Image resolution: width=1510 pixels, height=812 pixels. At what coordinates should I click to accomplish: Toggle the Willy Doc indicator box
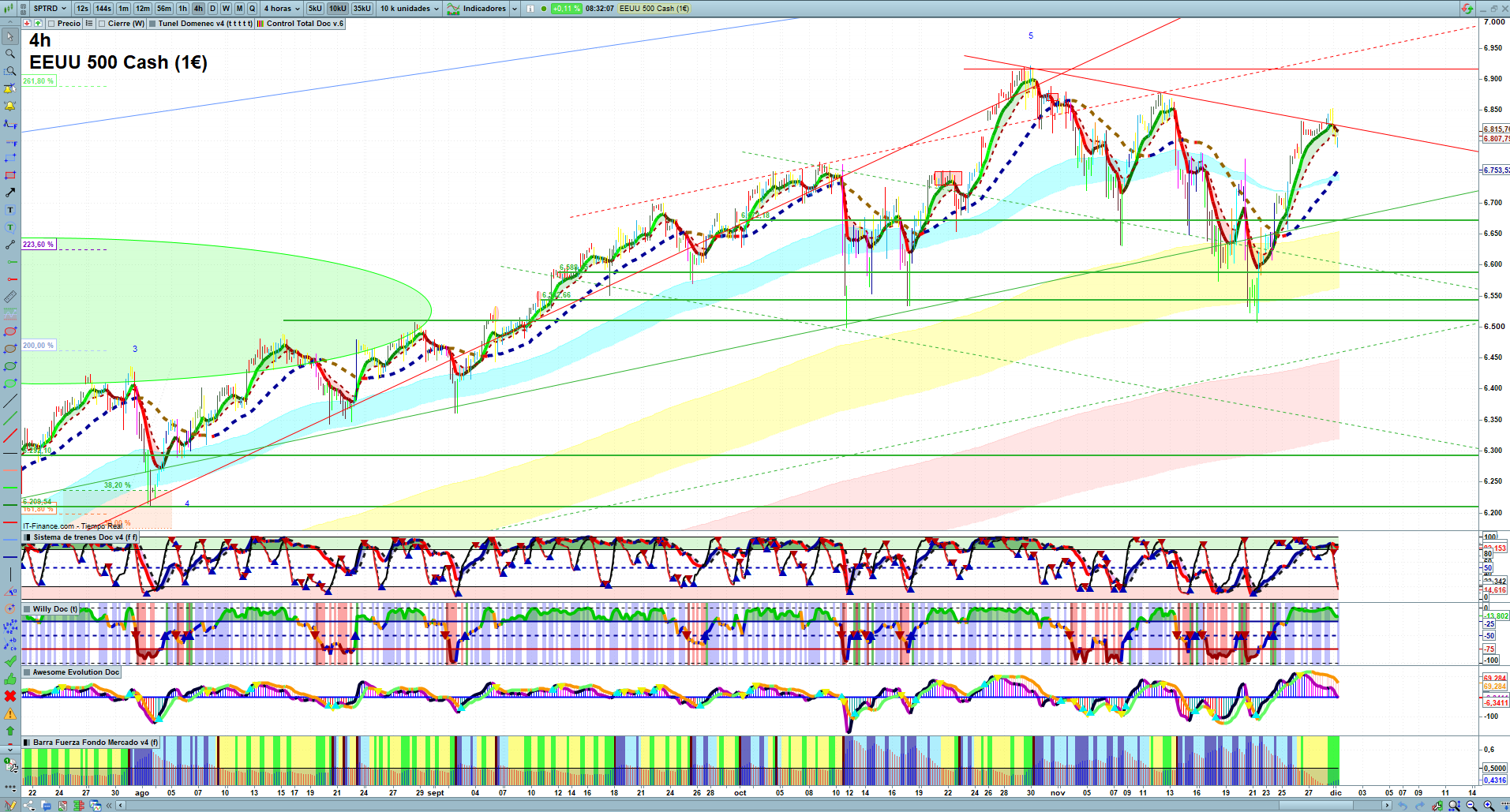coord(28,609)
